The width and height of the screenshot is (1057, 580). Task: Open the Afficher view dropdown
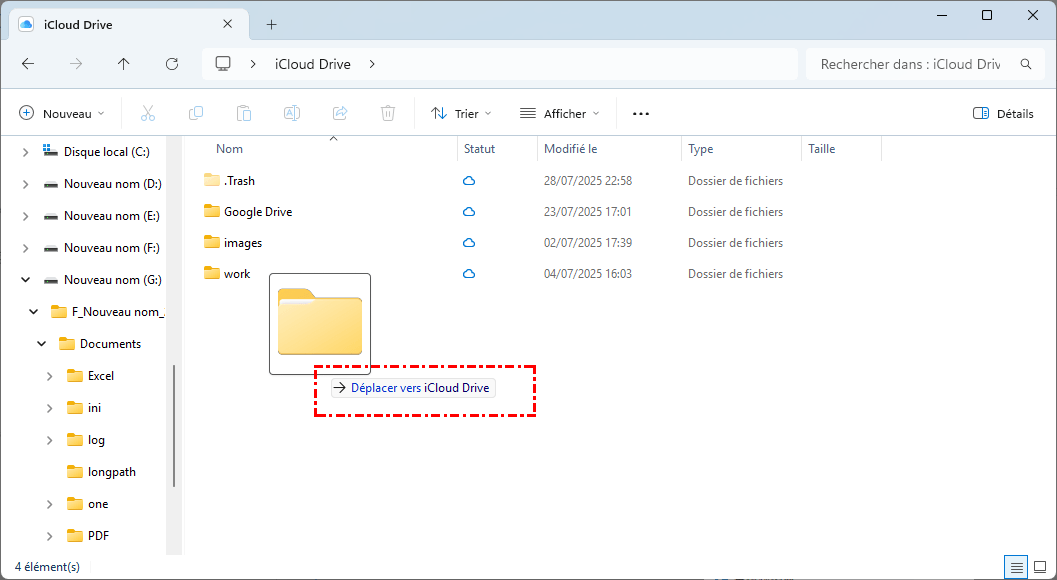point(560,113)
